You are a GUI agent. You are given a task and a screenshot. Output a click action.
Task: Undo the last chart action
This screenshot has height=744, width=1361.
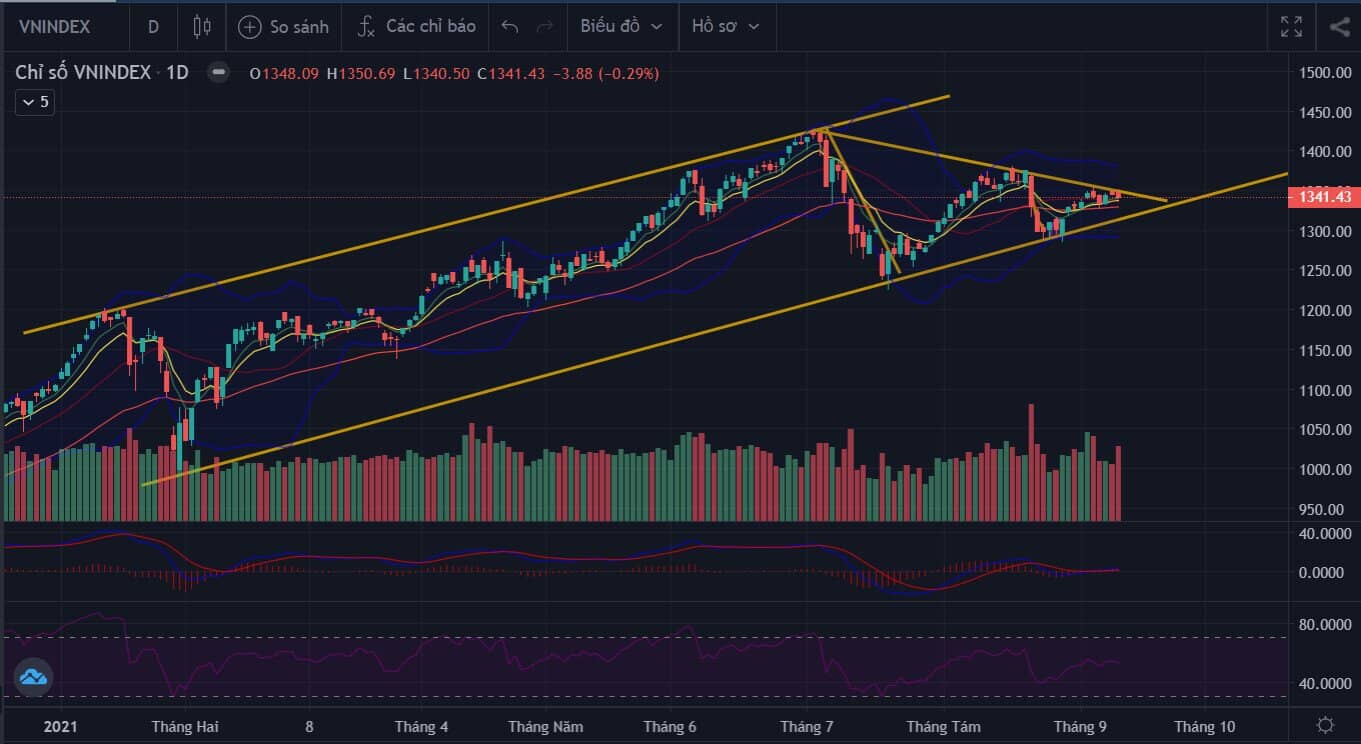click(x=510, y=26)
